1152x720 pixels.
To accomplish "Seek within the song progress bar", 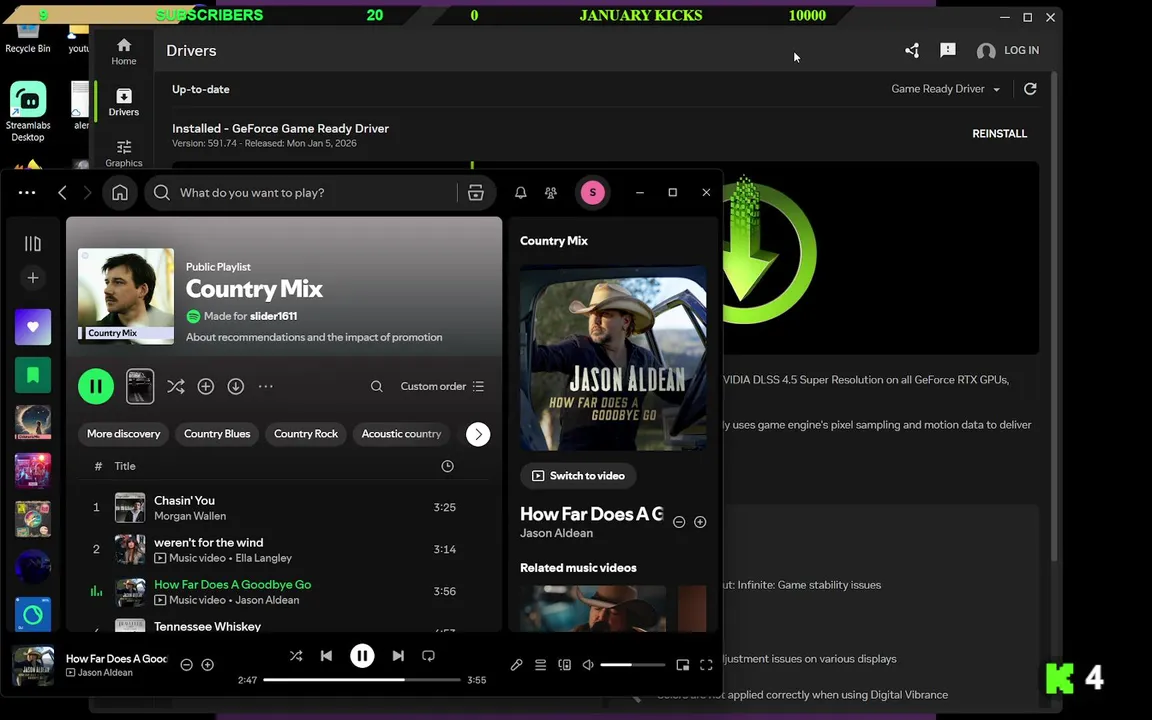I will point(361,680).
